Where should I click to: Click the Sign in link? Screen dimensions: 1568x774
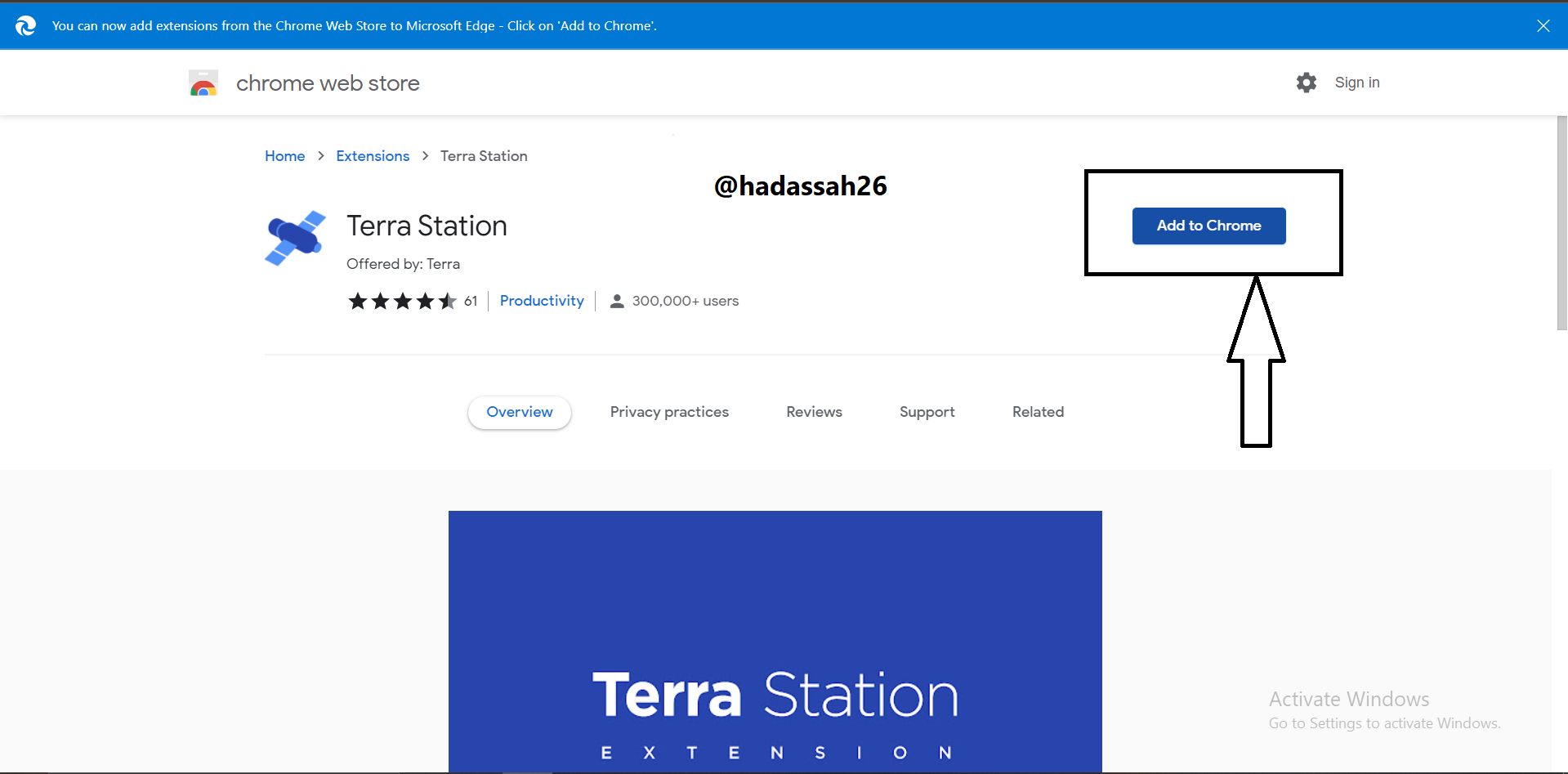1357,83
